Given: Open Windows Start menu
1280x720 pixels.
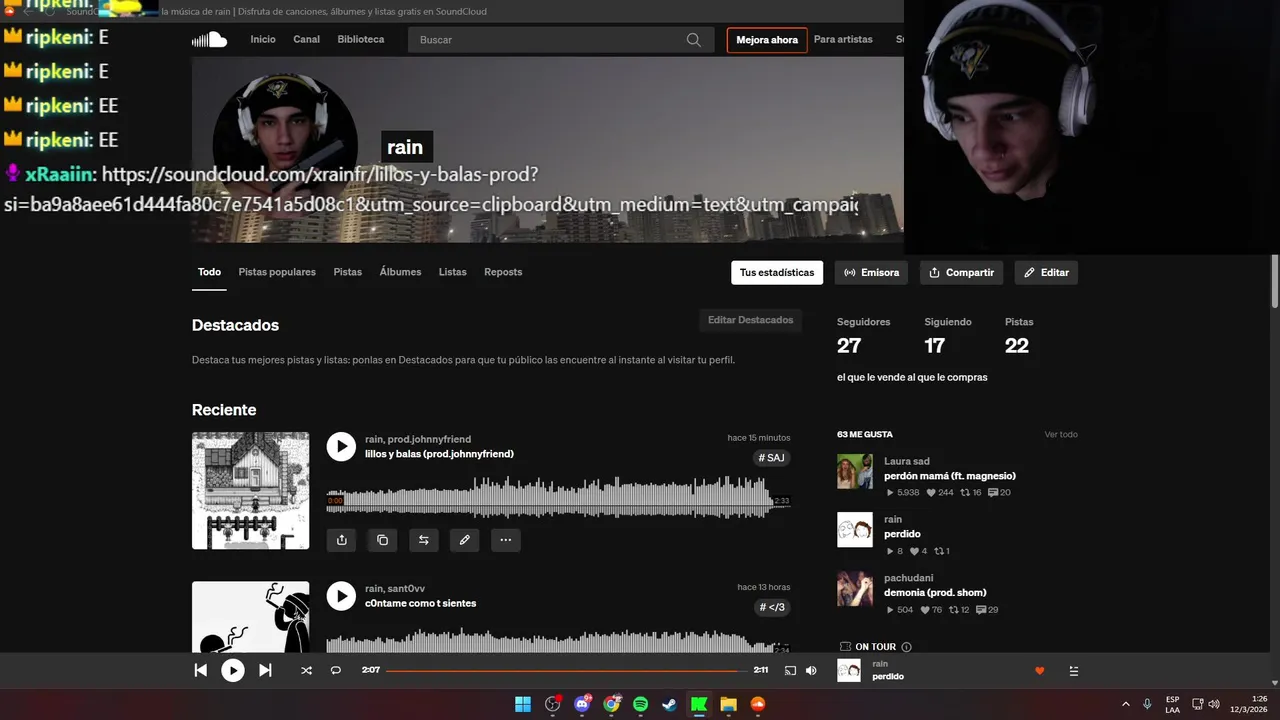Looking at the screenshot, I should coord(523,704).
